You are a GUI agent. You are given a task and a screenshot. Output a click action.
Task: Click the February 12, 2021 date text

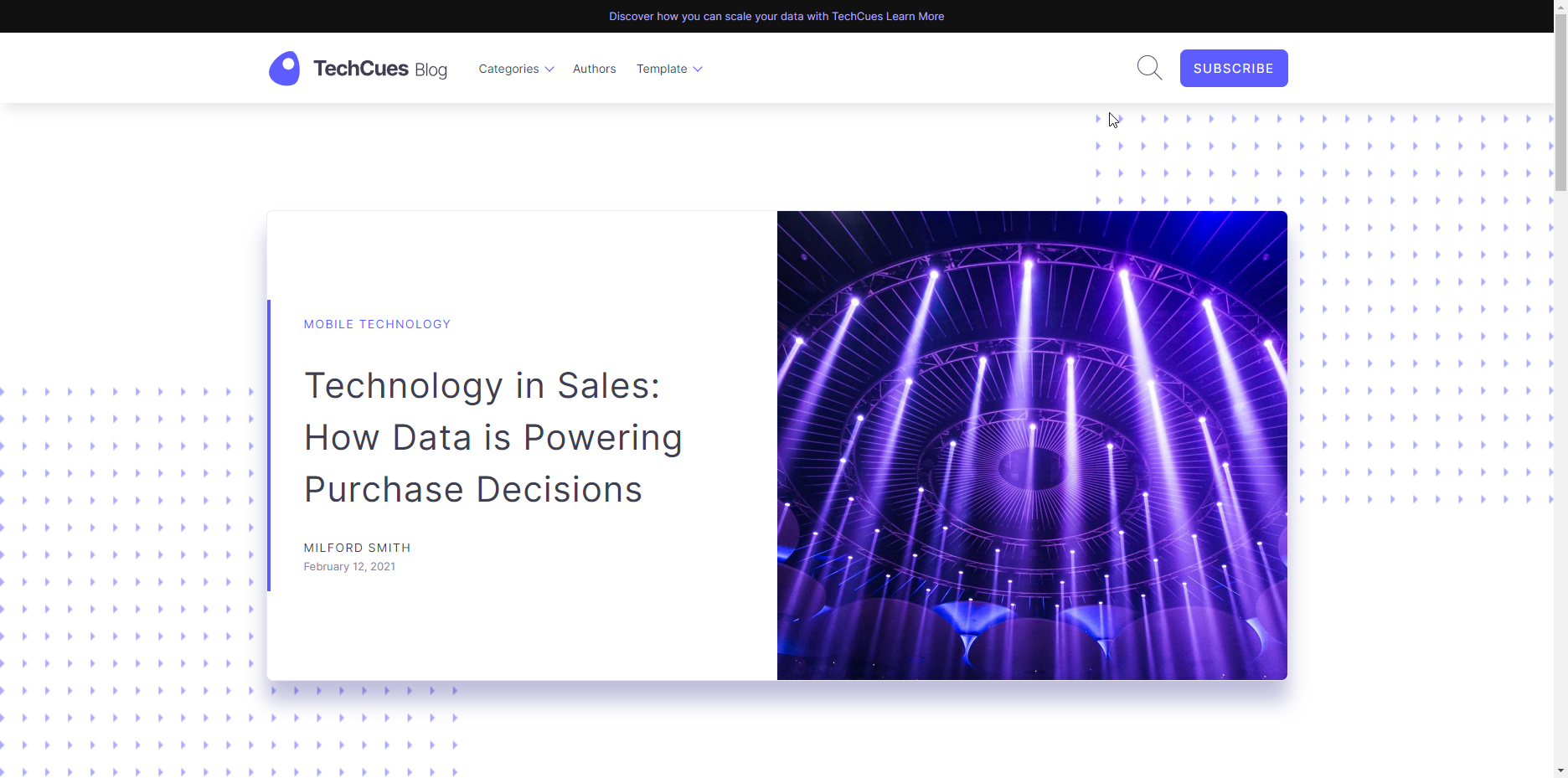349,567
